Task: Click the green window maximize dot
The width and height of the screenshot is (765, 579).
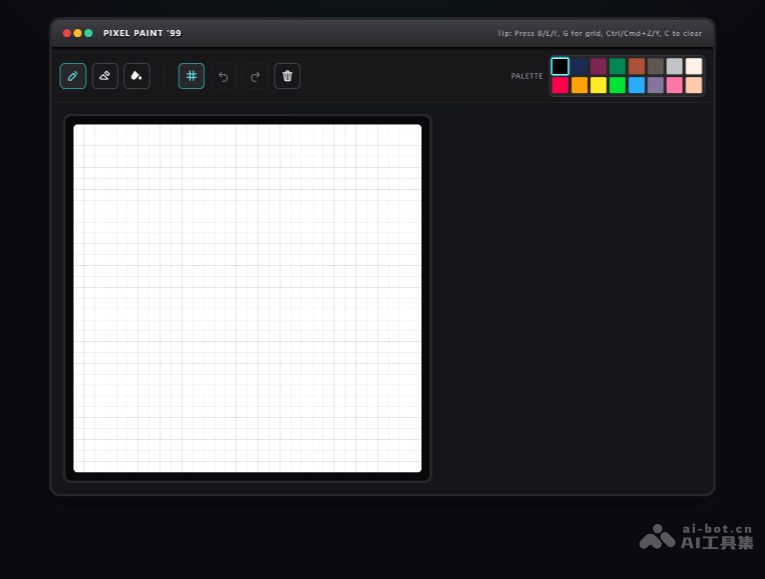Action: (88, 33)
